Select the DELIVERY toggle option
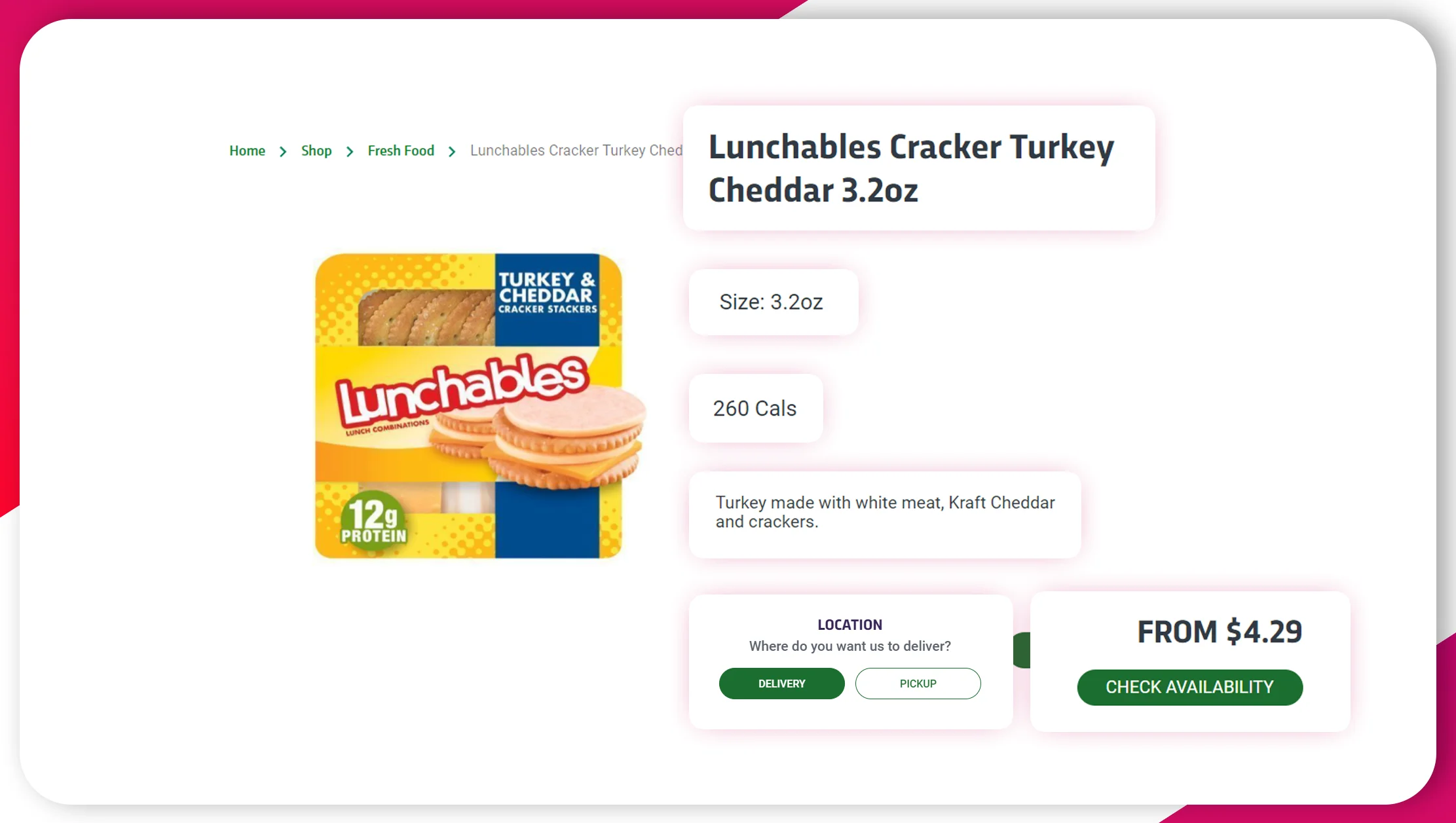This screenshot has width=1456, height=823. click(782, 684)
